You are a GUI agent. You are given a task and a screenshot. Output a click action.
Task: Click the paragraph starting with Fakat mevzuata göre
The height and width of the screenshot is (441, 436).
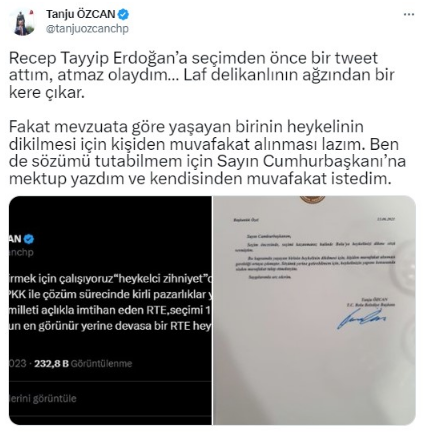point(207,153)
